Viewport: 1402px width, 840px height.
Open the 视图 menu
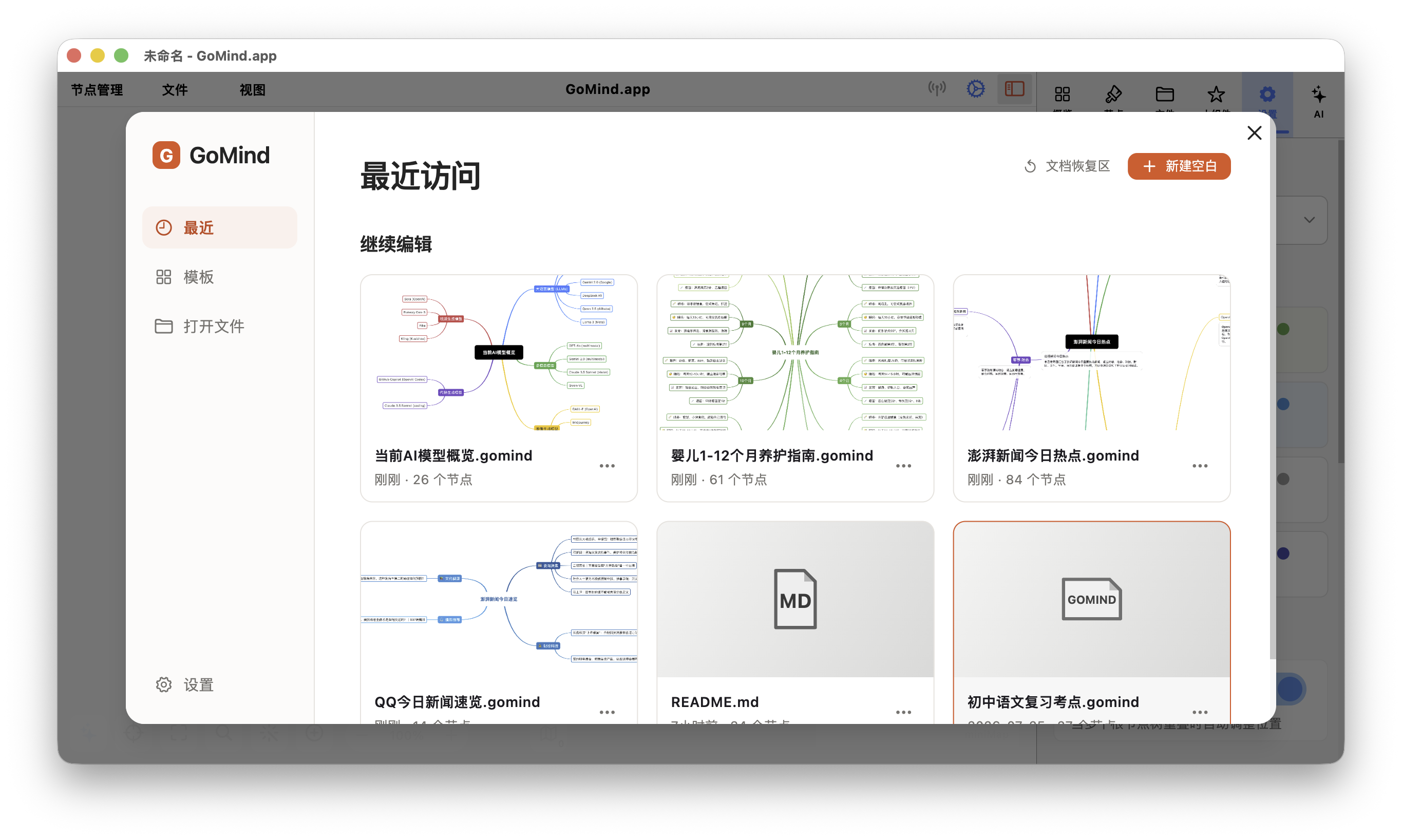pyautogui.click(x=252, y=89)
